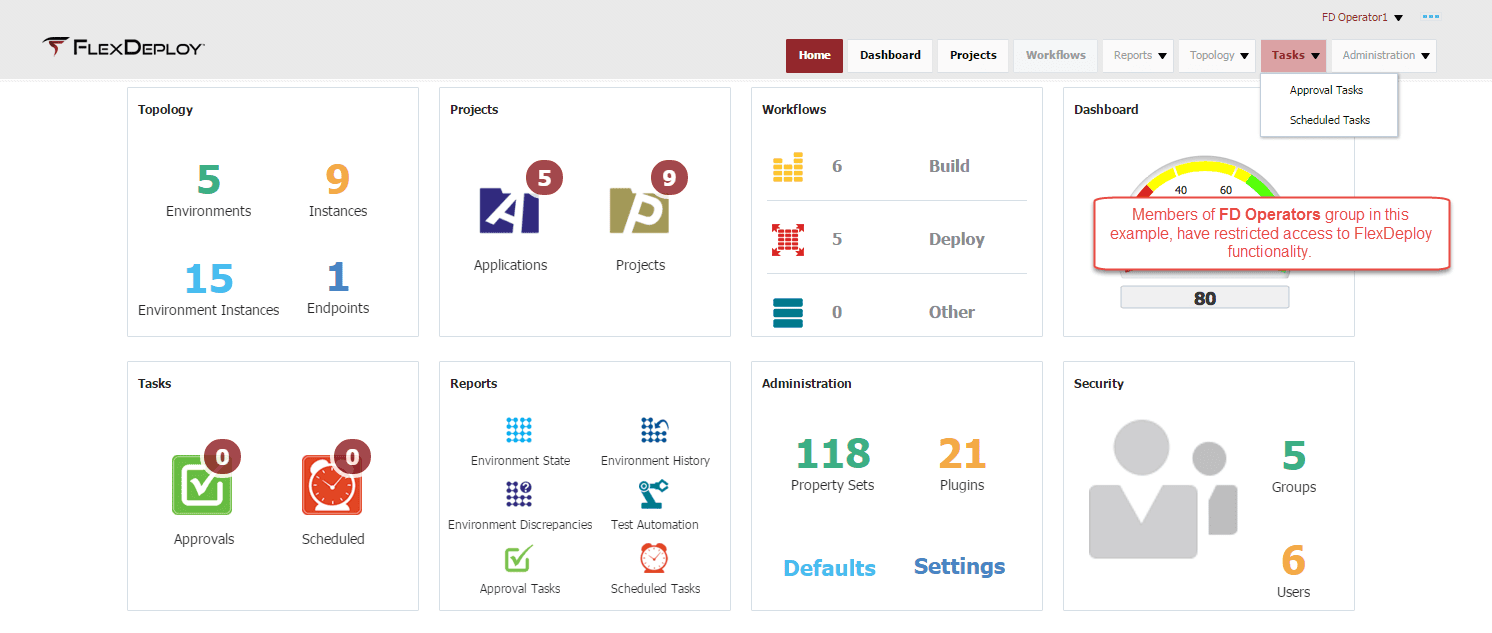Select the Deploy workflows red icon
1492x633 pixels.
pyautogui.click(x=788, y=240)
